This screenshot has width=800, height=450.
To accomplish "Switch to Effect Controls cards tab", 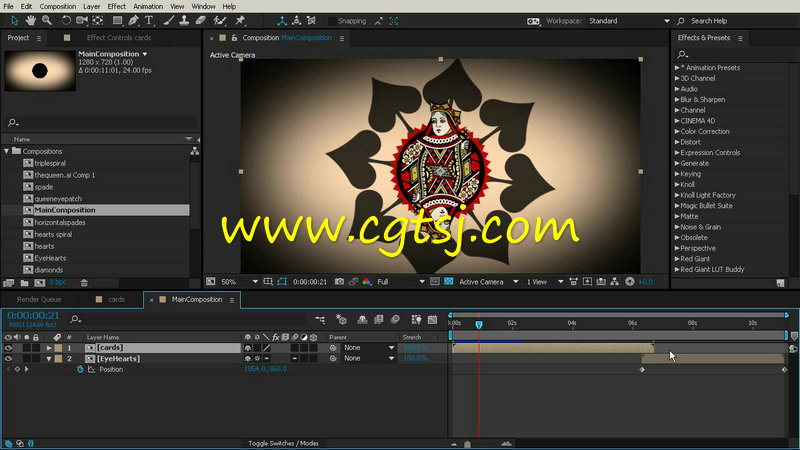I will 118,38.
